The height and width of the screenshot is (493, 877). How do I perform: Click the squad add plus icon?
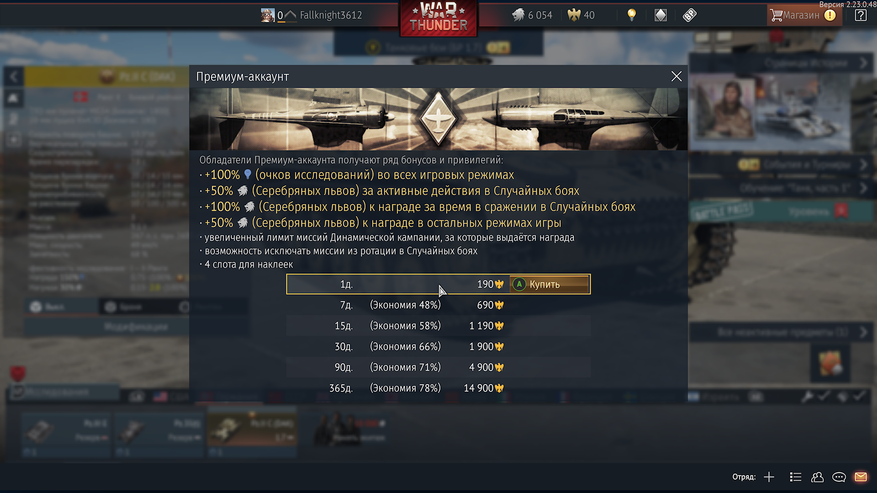(x=769, y=477)
